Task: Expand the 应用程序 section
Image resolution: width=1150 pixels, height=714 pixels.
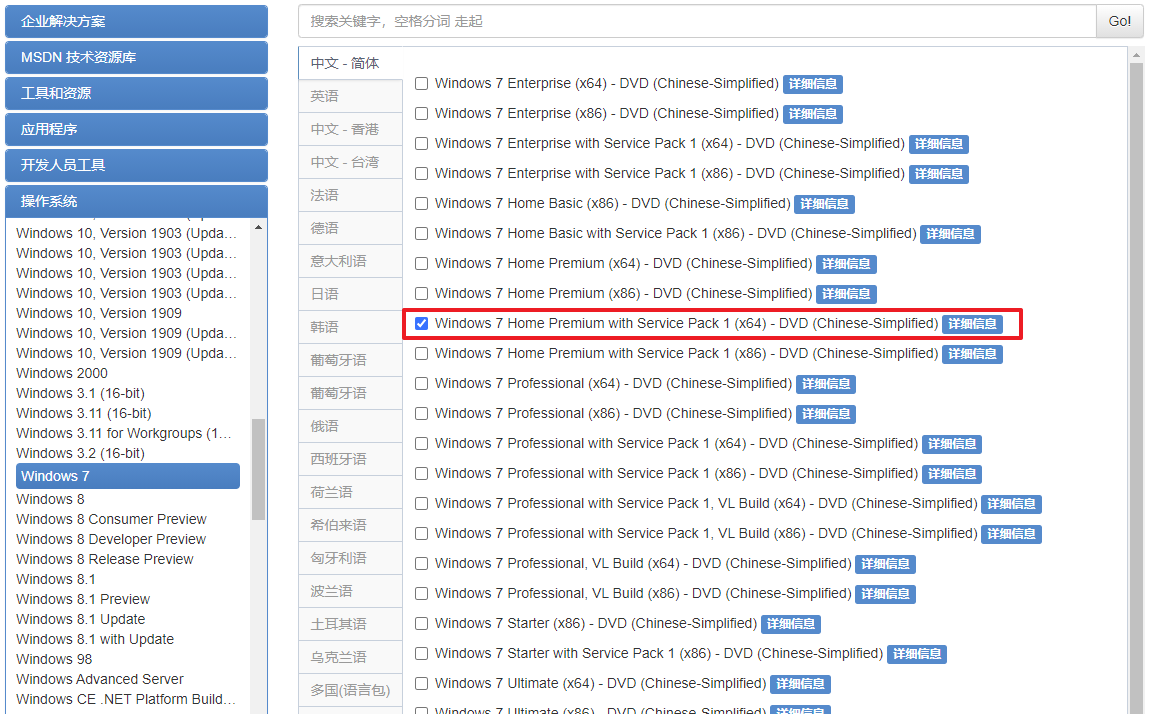Action: tap(136, 129)
